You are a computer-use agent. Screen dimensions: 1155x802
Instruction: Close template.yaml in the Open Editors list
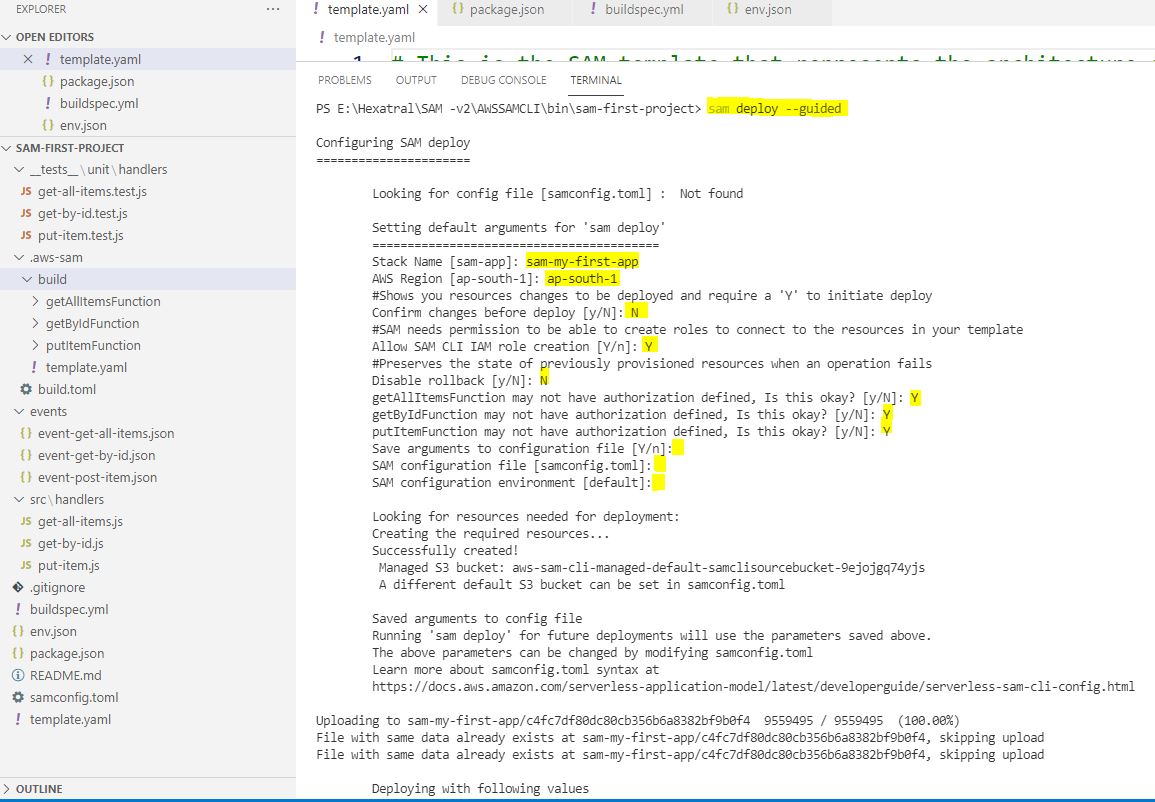point(28,59)
